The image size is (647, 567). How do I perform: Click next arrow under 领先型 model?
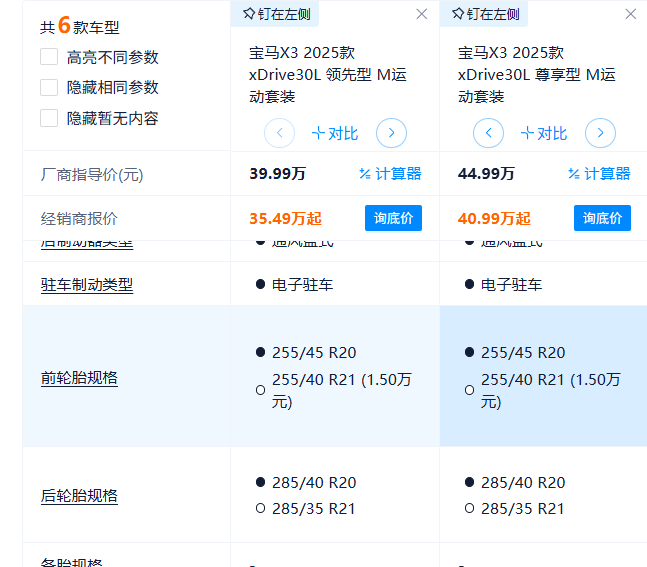(x=391, y=133)
